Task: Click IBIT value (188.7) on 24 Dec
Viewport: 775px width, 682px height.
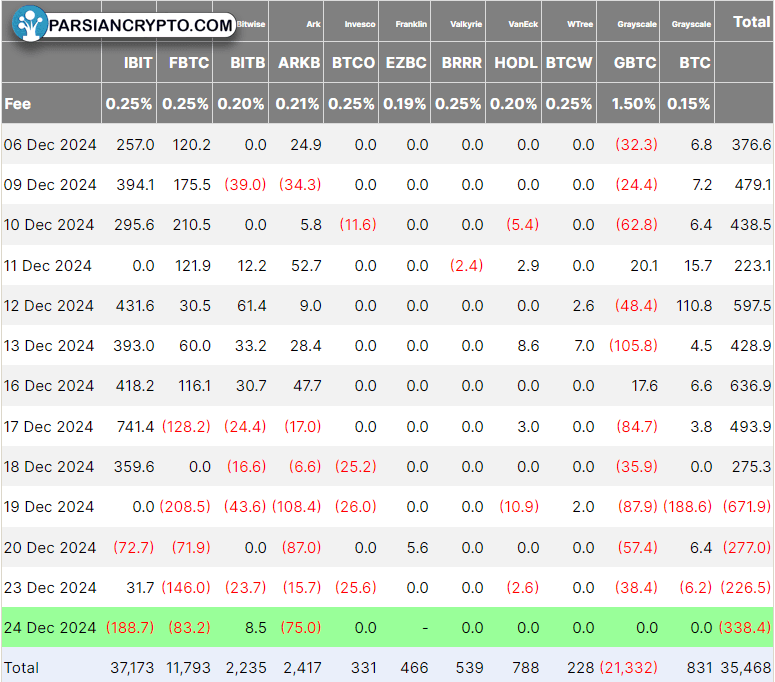Action: tap(130, 628)
